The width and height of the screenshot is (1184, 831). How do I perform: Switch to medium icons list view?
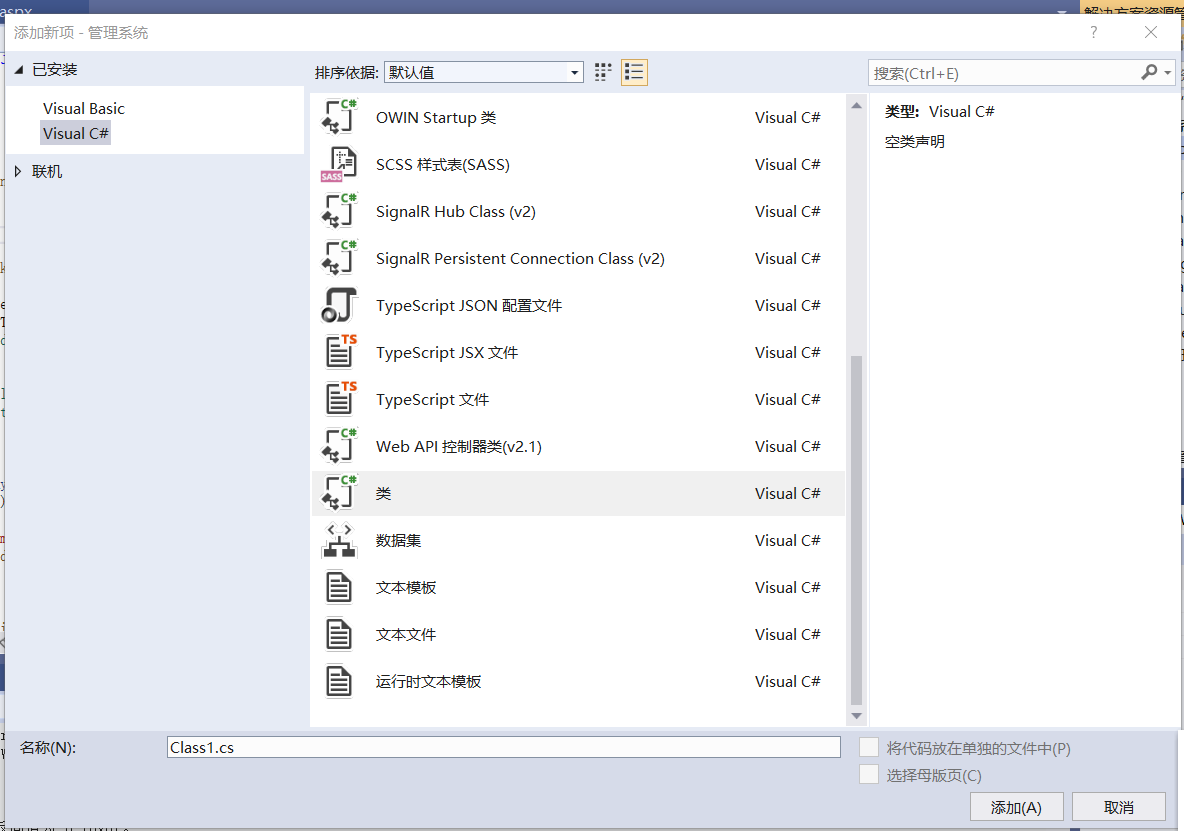click(x=634, y=72)
